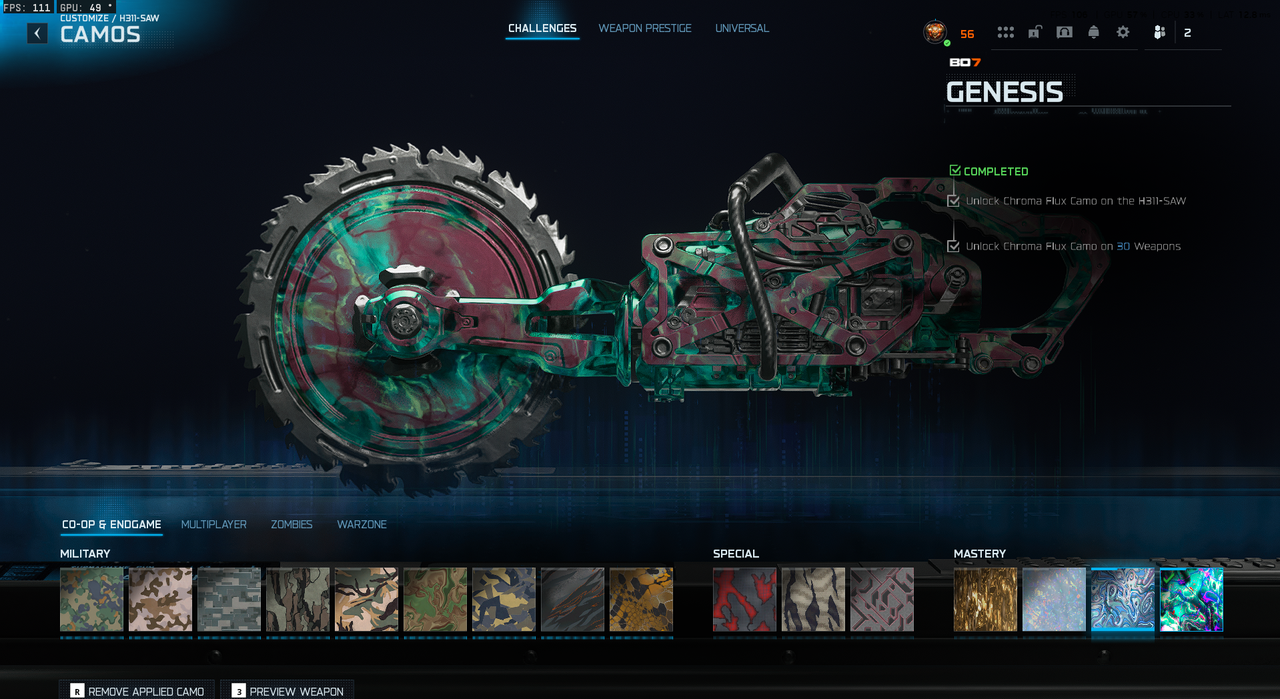
Task: Click checkbox for Chroma Flux on H311-SAW
Action: [x=954, y=201]
